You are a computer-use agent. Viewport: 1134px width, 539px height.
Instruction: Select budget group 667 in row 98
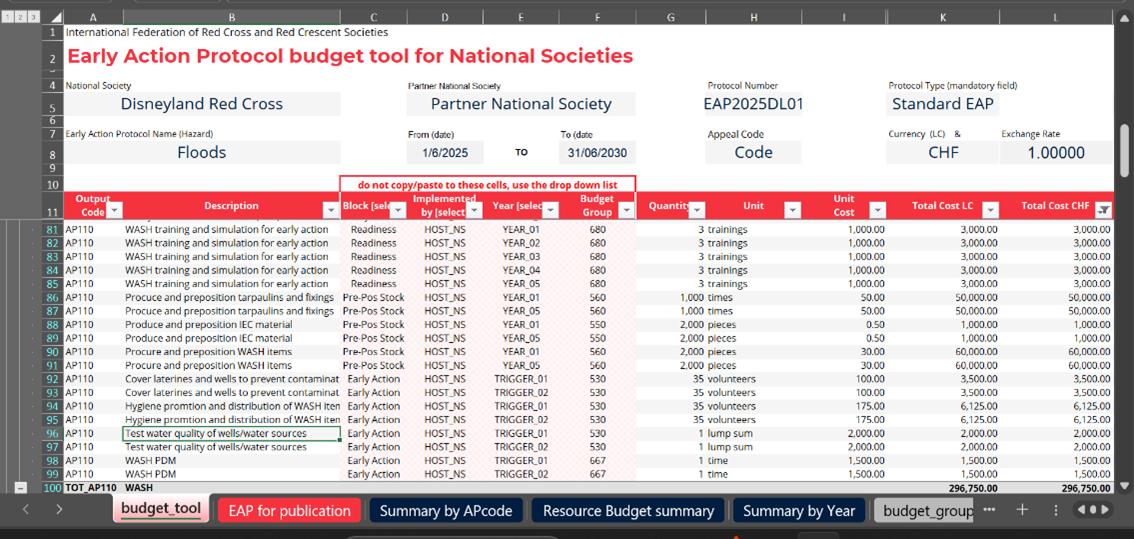pyautogui.click(x=597, y=461)
